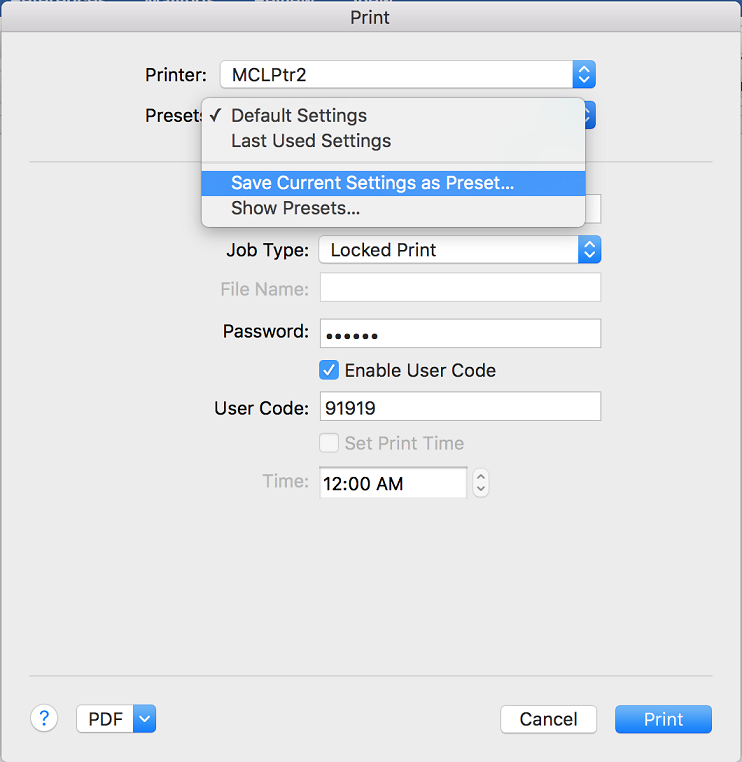
Task: Click the Password input field
Action: click(460, 333)
